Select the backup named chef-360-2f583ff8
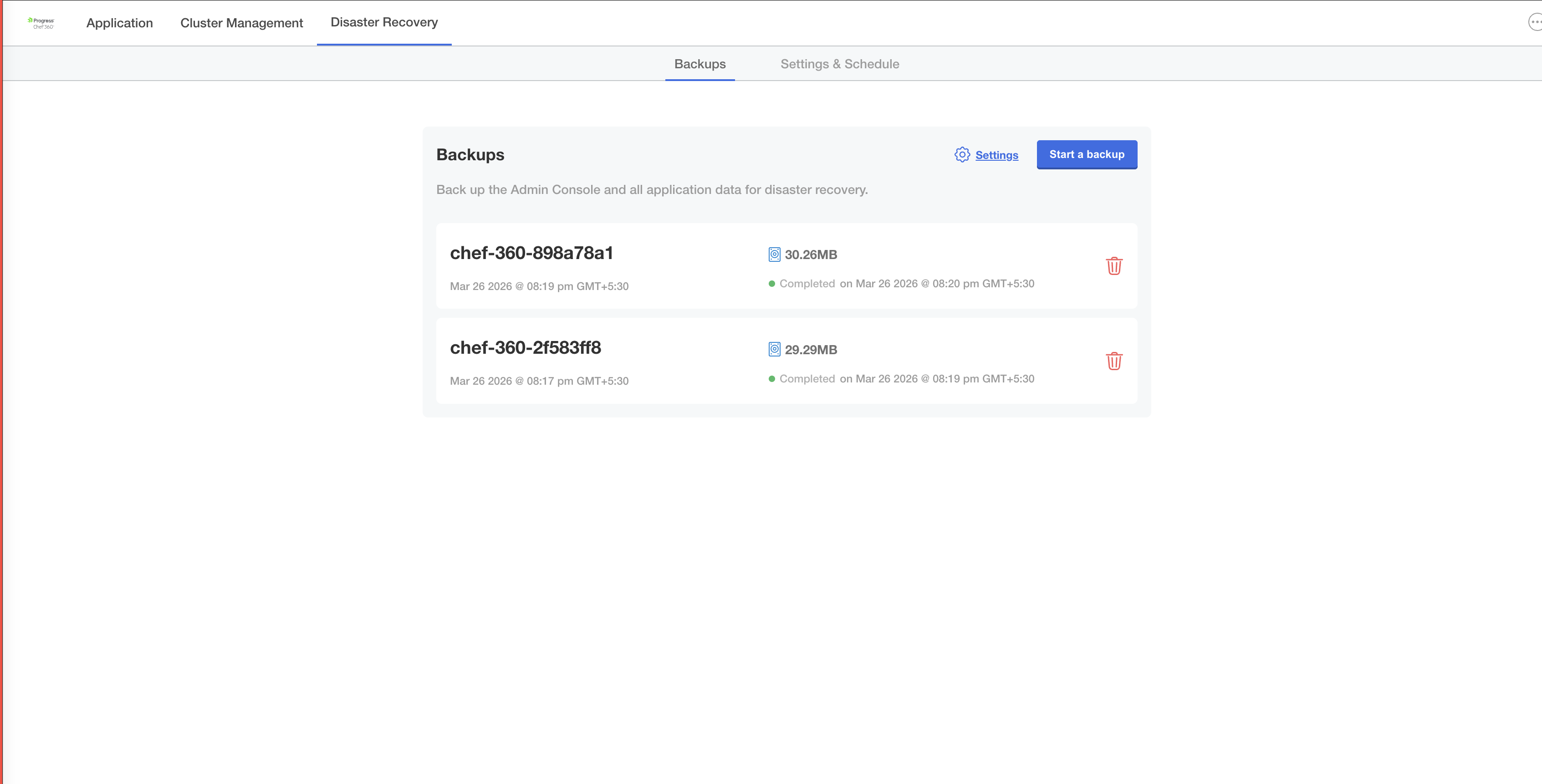Viewport: 1542px width, 784px height. [x=526, y=348]
